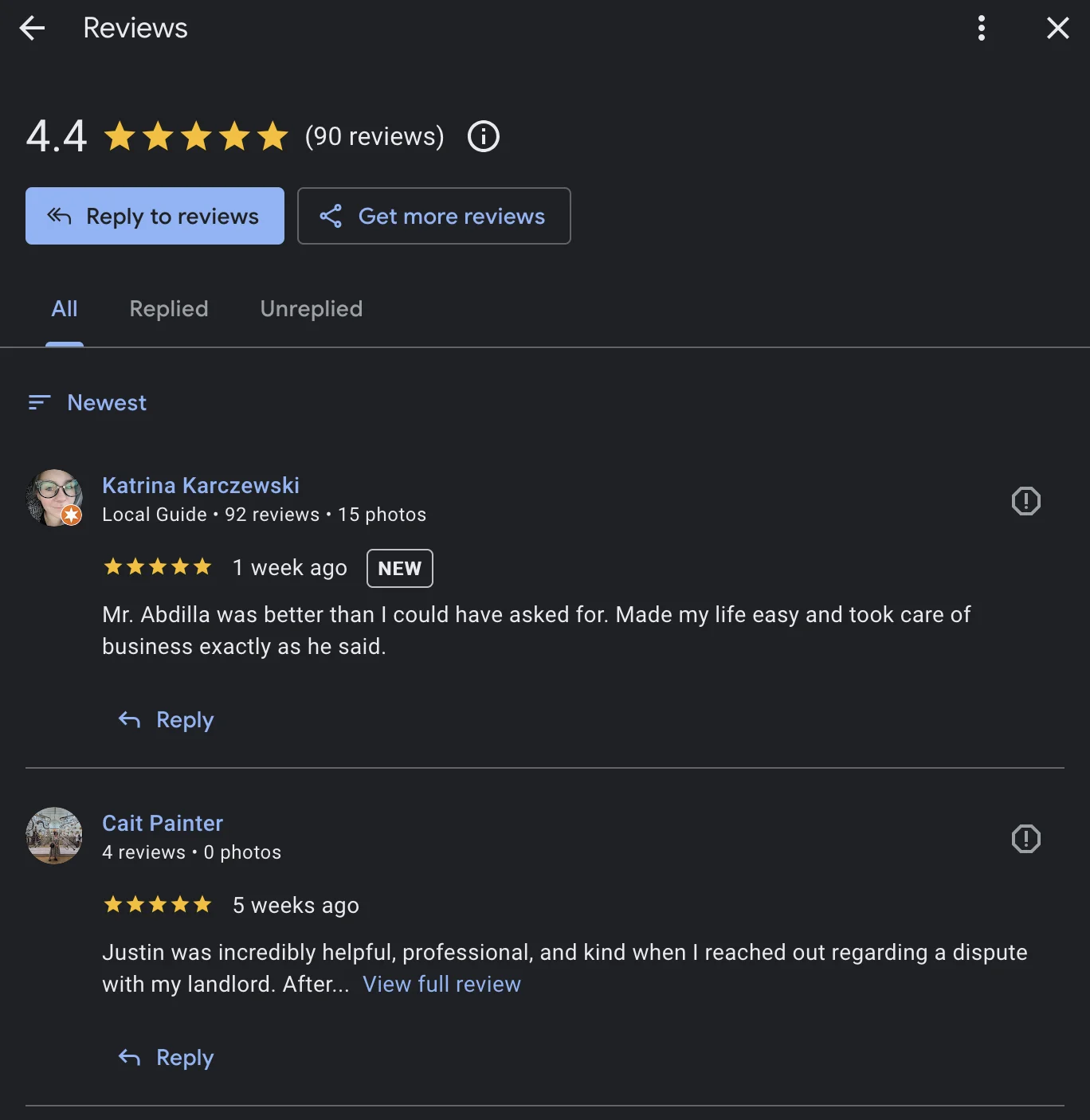Screen dimensions: 1090x1120
Task: Select the All reviews tab
Action: (65, 309)
